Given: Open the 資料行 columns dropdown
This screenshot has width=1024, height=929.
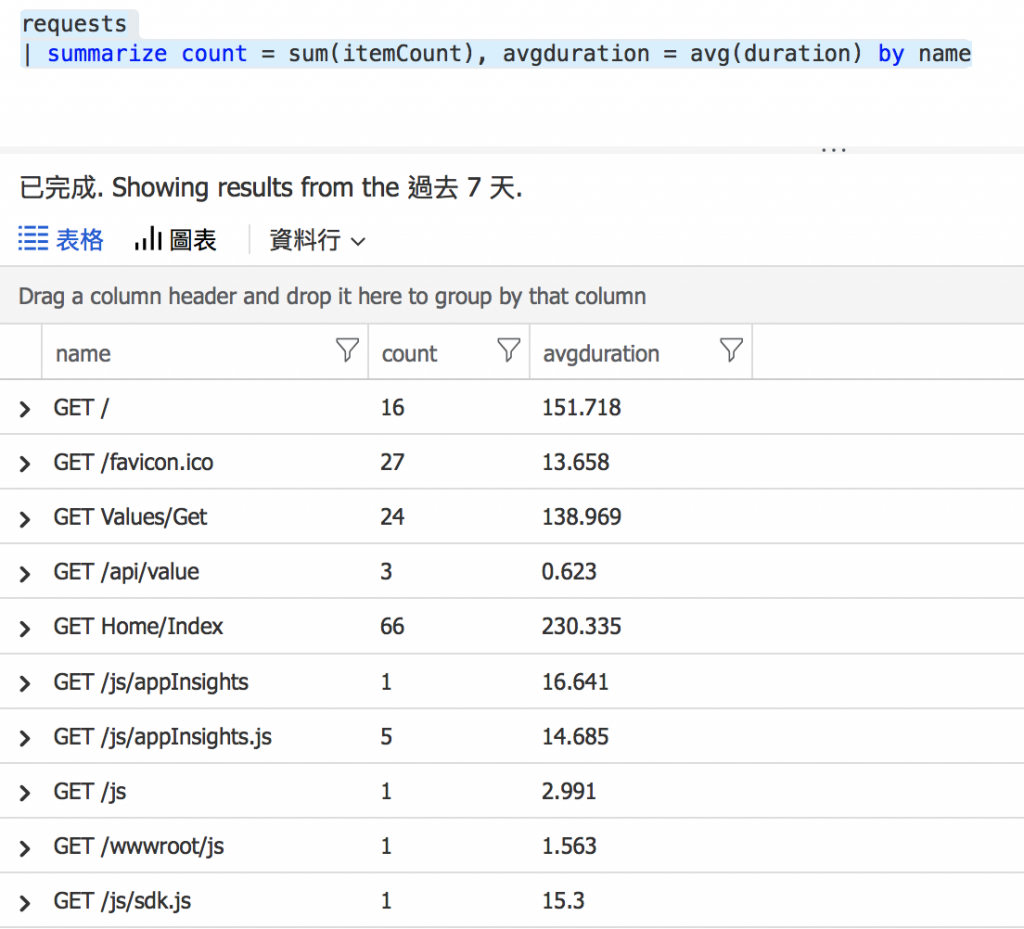Looking at the screenshot, I should point(317,240).
